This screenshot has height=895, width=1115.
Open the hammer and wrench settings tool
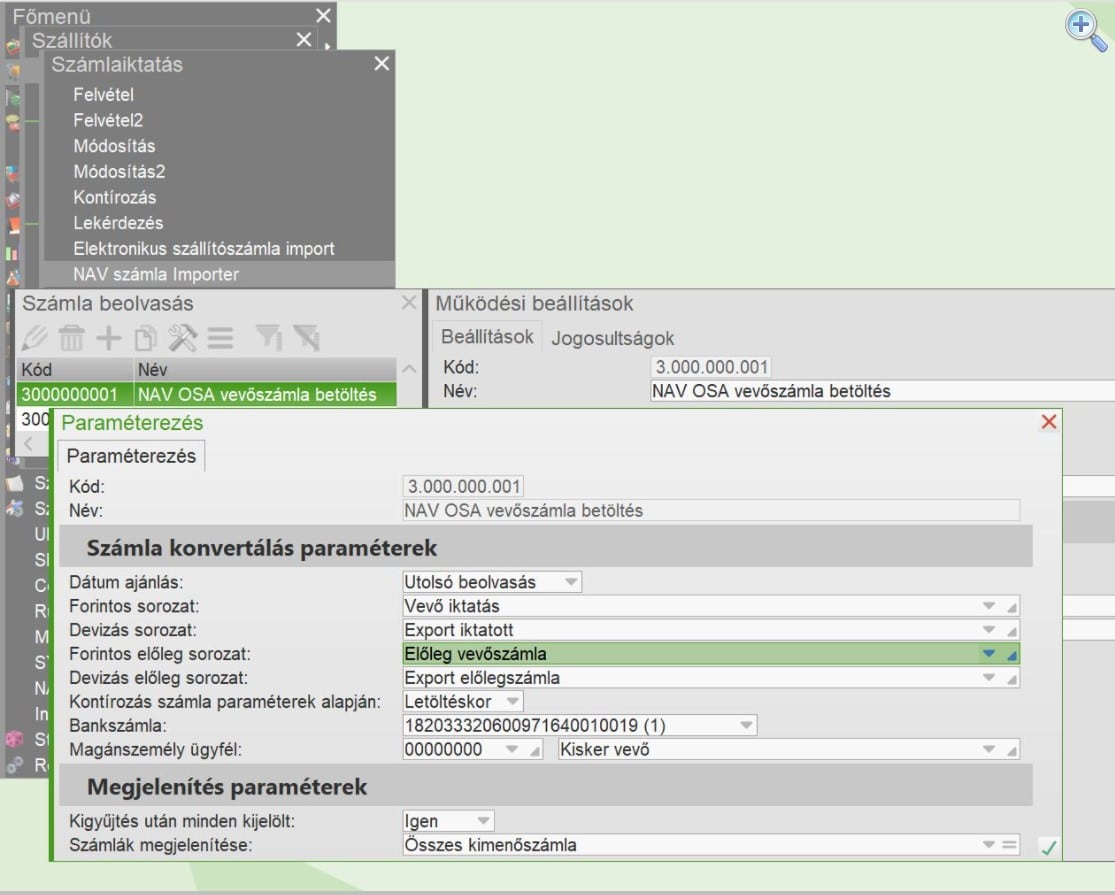click(183, 338)
